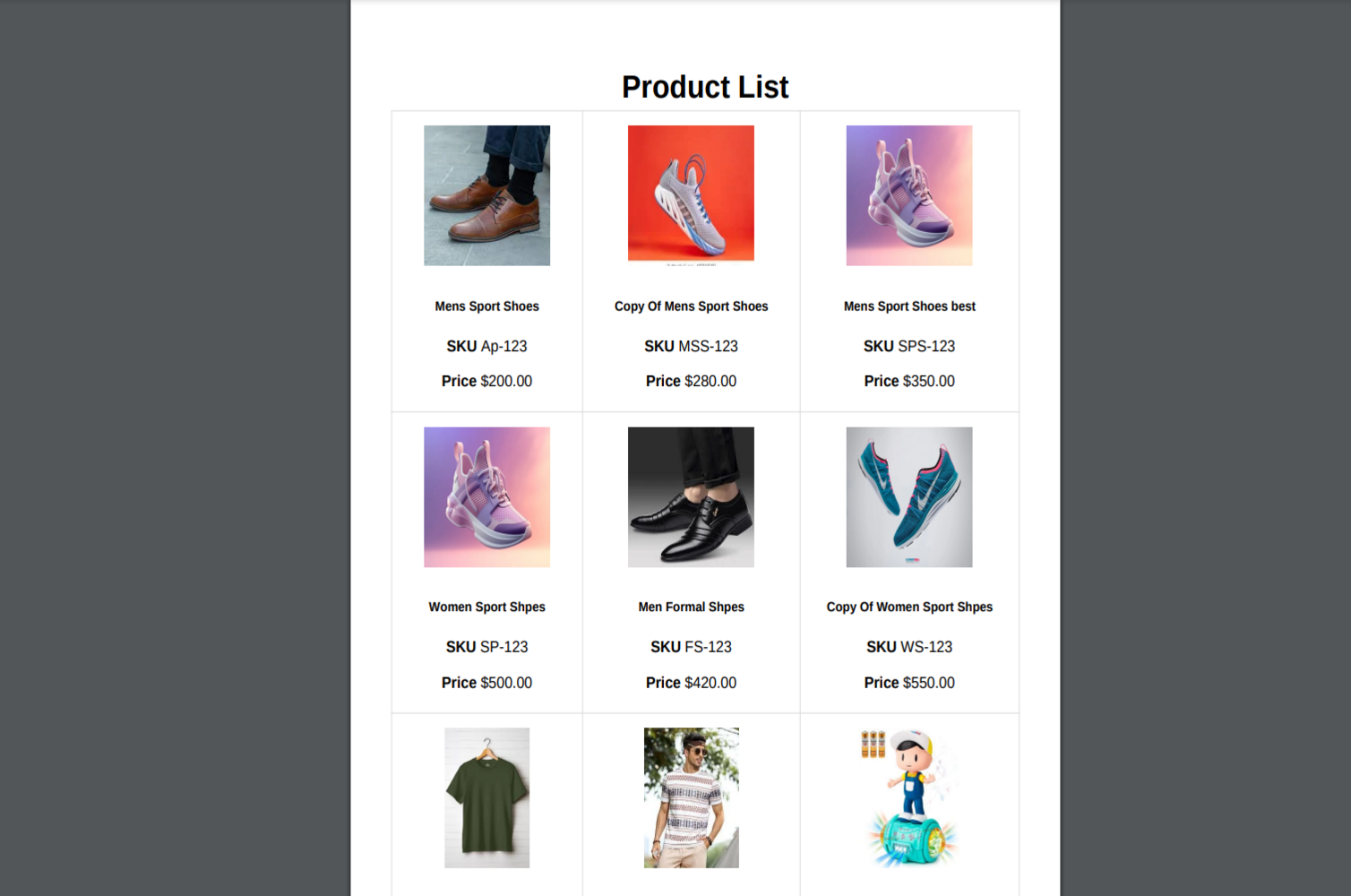Click the $200.00 price
The height and width of the screenshot is (896, 1351).
(x=506, y=382)
